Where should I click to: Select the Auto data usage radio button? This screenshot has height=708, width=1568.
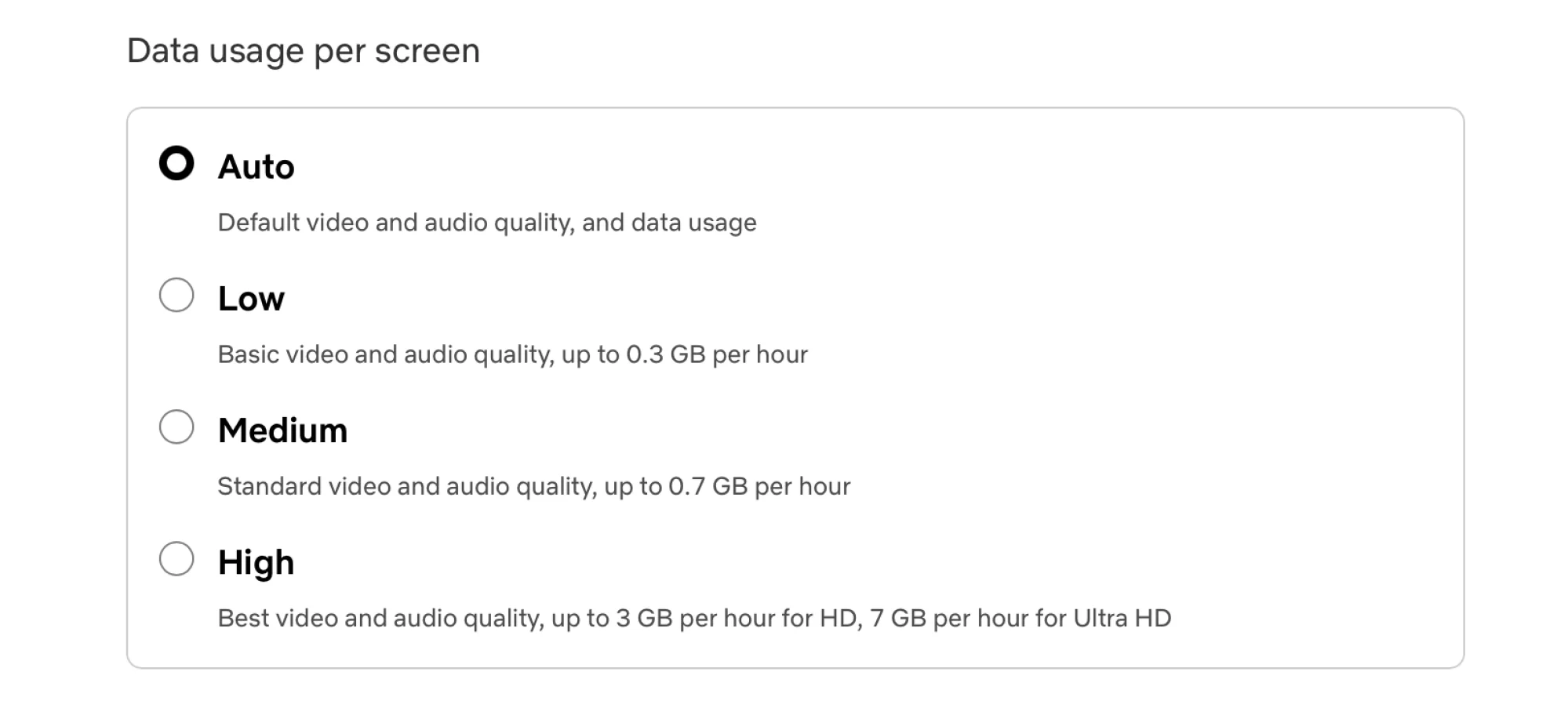point(176,165)
